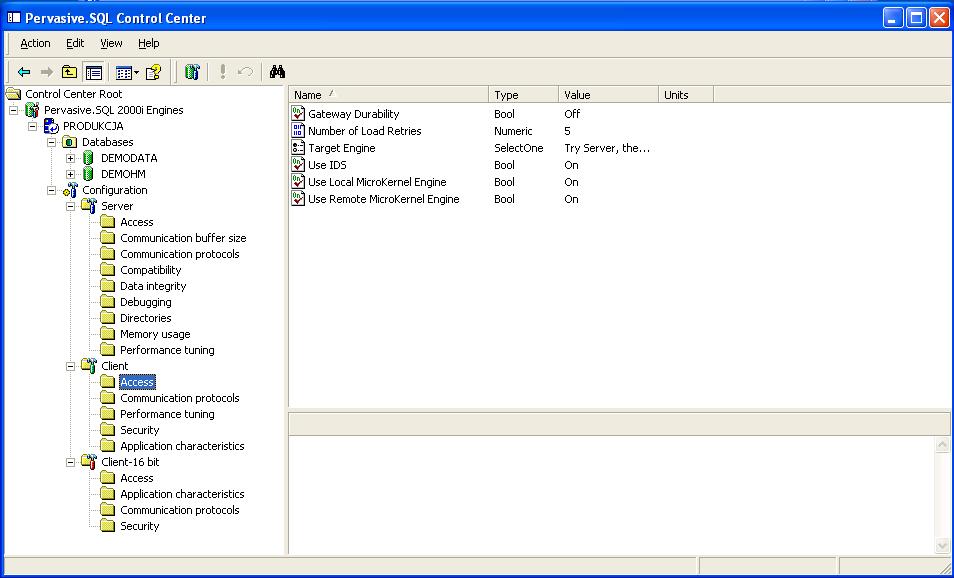Click the Client configuration node icon

click(89, 366)
